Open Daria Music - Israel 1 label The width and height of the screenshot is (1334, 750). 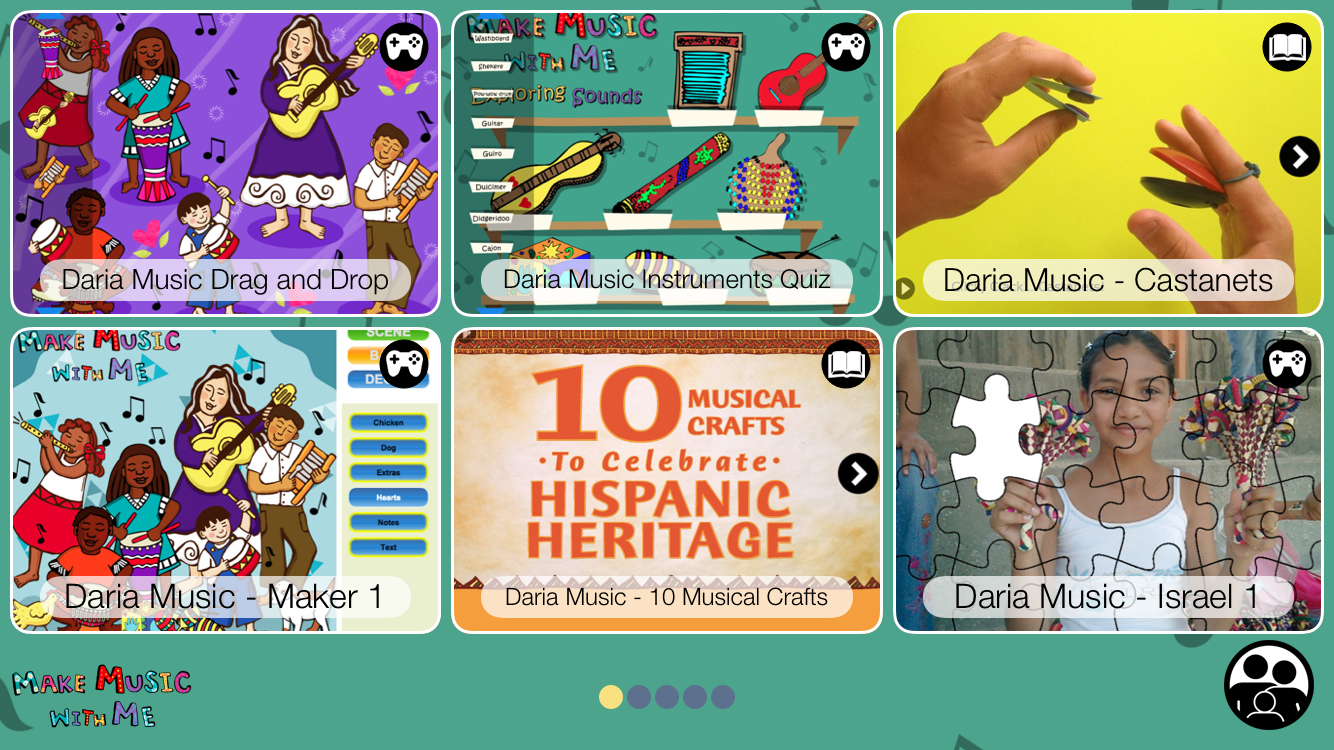(1108, 597)
